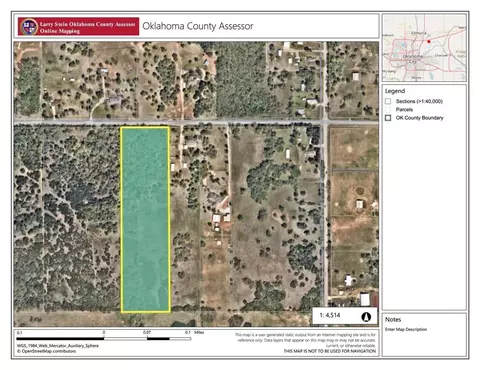Click 'WGS_1984_Web_Mercator_Auxiliary_Sphere' text
The height and width of the screenshot is (370, 480).
click(58, 346)
